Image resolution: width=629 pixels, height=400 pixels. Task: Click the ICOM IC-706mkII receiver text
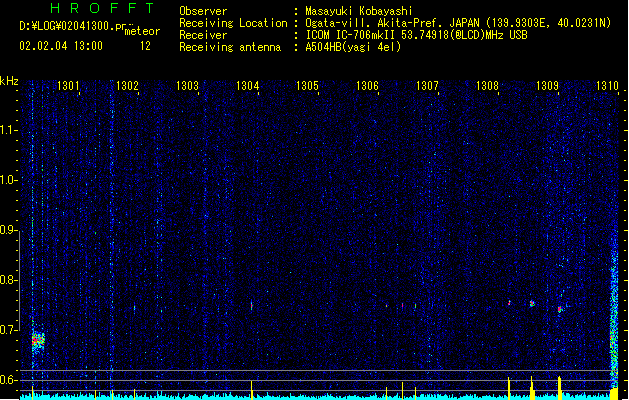351,35
